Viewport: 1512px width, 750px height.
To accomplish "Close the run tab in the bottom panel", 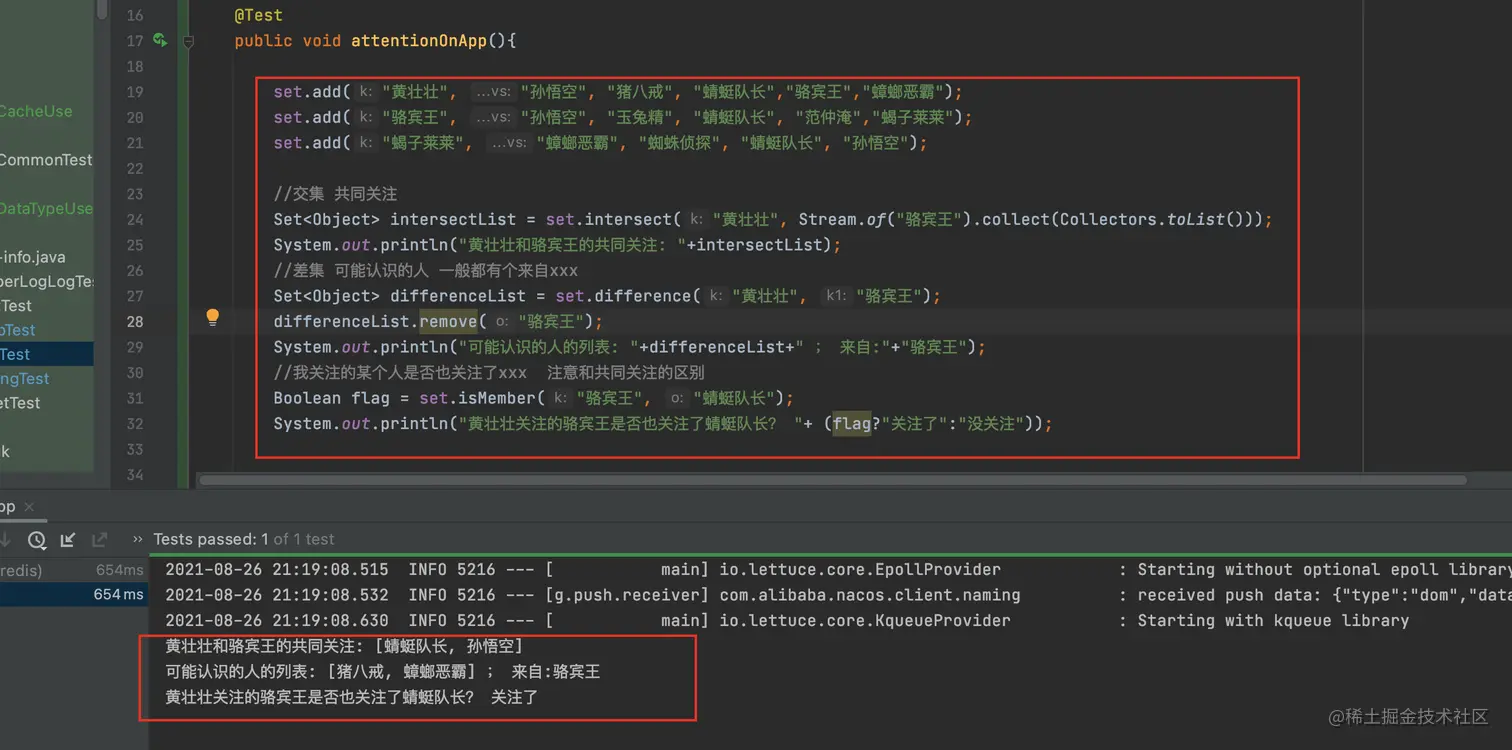I will coord(28,507).
